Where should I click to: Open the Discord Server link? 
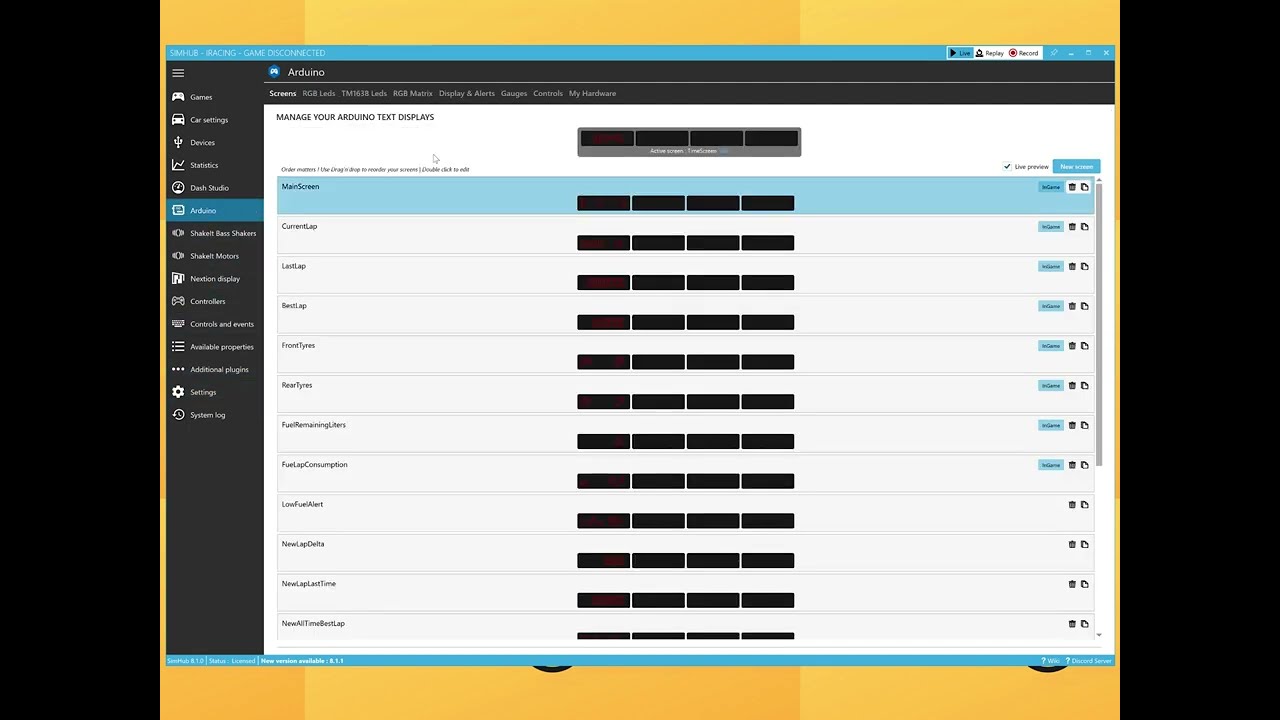click(x=1089, y=661)
